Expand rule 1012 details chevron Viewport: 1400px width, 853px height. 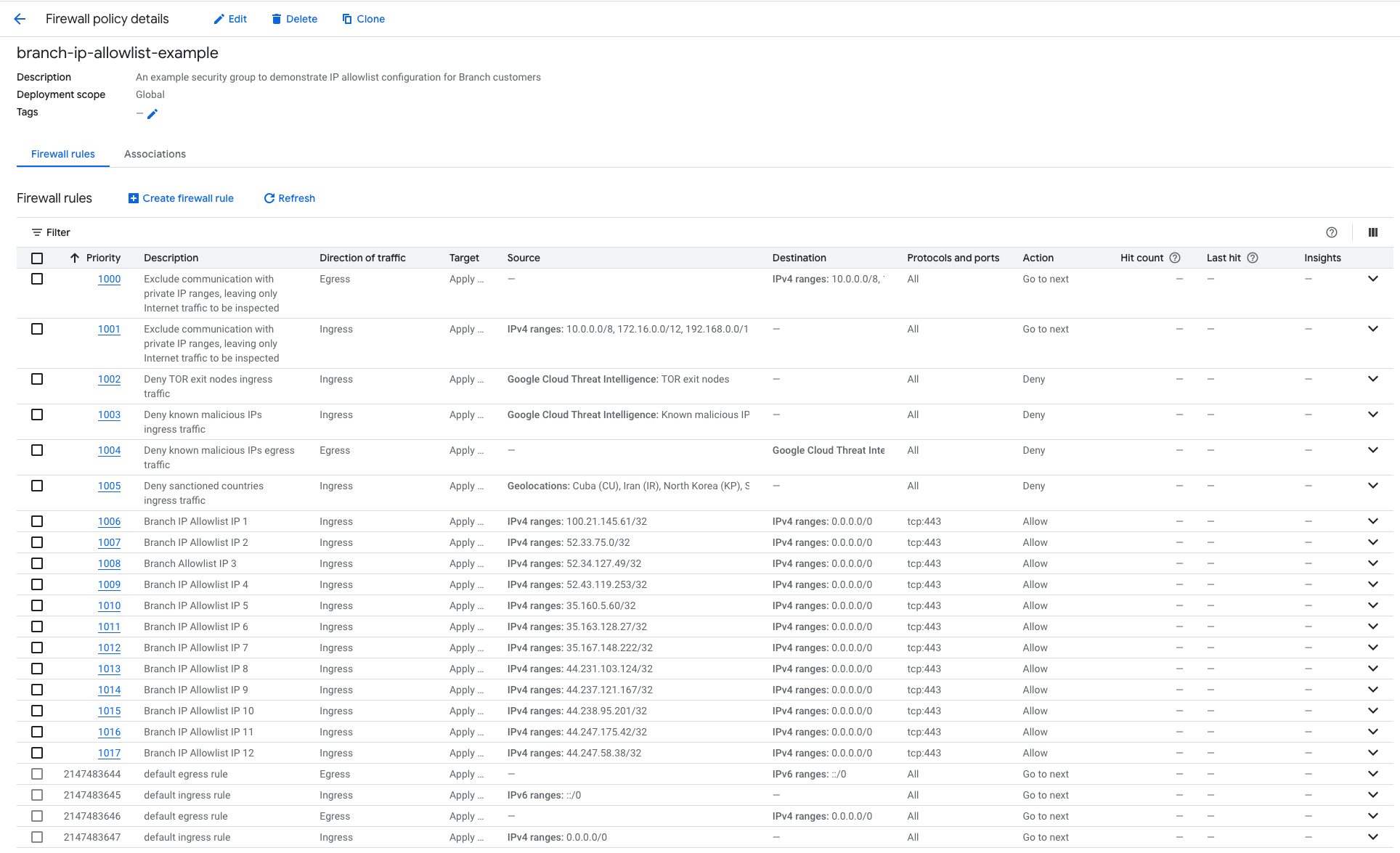pyautogui.click(x=1373, y=648)
